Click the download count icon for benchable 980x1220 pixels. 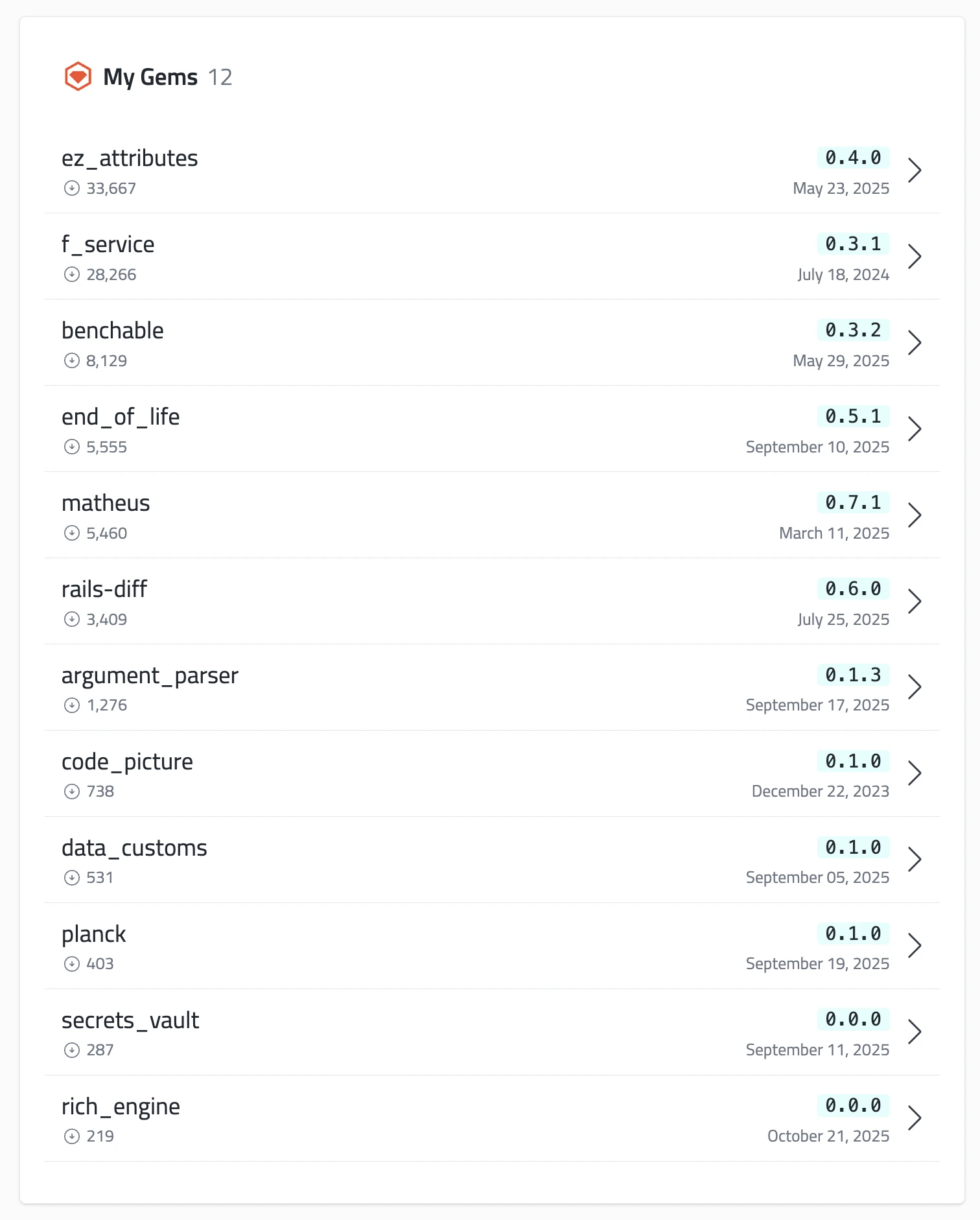(x=72, y=361)
